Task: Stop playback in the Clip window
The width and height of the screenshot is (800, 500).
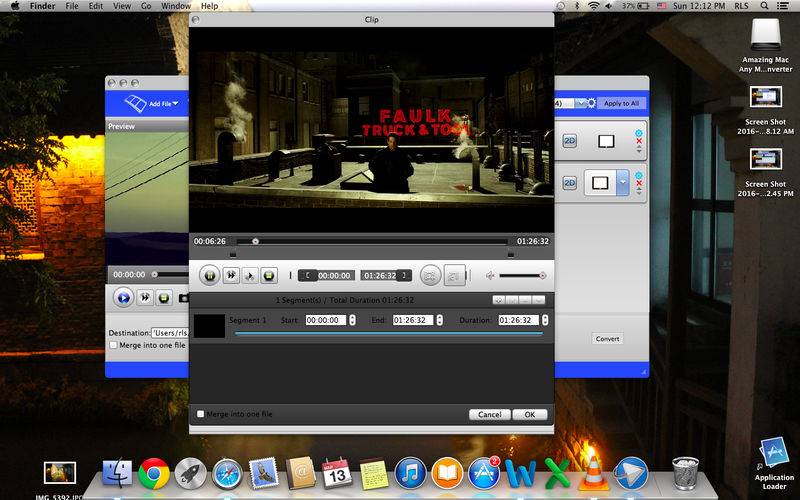Action: click(x=269, y=276)
